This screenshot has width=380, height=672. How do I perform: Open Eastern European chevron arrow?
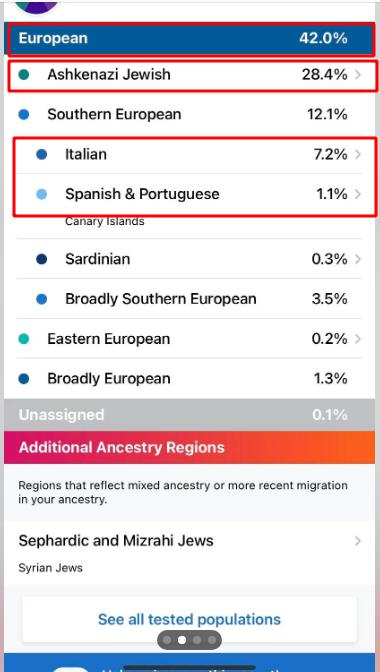click(x=358, y=339)
